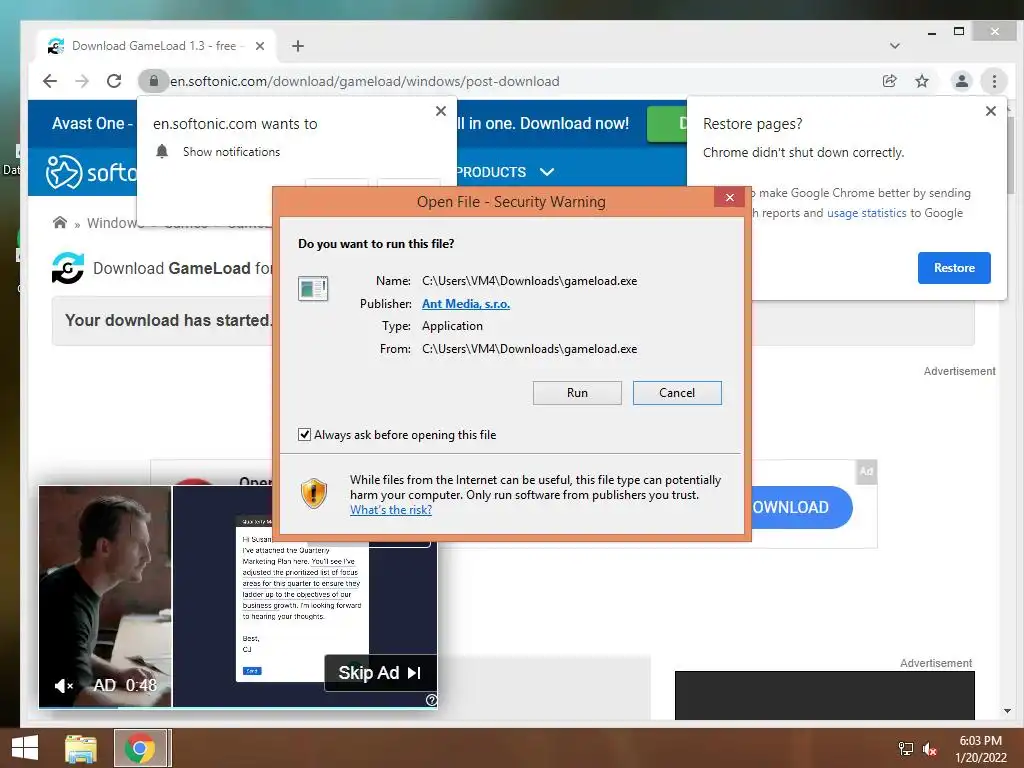Open the Ant Media, s.r.o. publisher link
This screenshot has height=768, width=1024.
point(466,304)
